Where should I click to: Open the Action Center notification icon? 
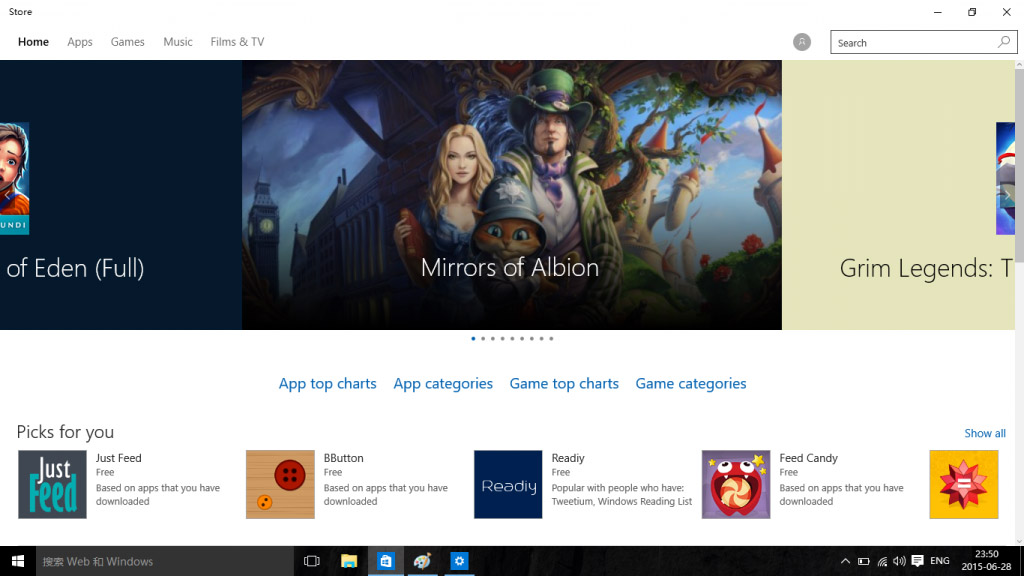pyautogui.click(x=918, y=561)
